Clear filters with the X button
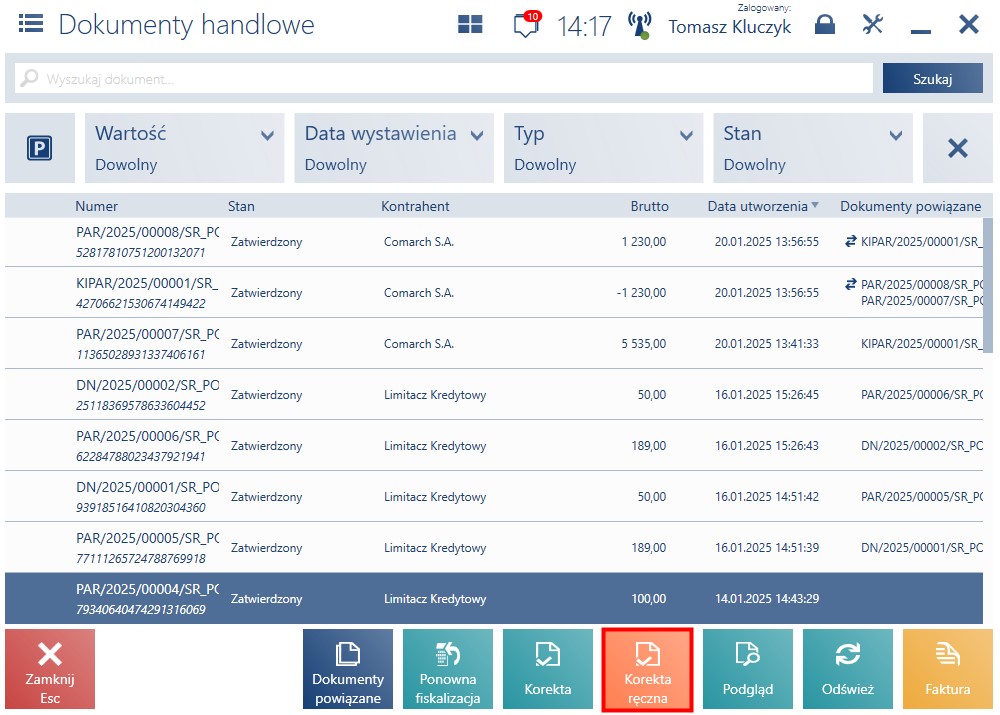 957,148
